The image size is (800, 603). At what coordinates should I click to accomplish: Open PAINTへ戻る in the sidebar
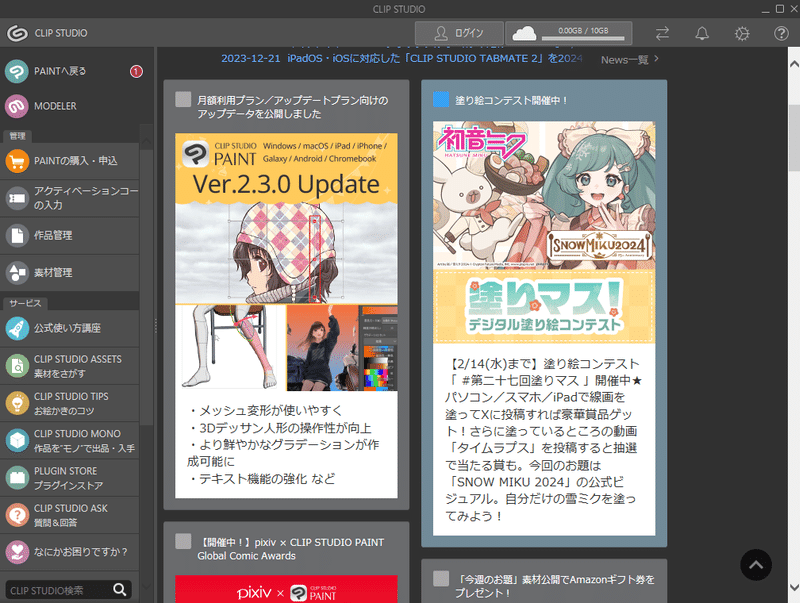70,71
